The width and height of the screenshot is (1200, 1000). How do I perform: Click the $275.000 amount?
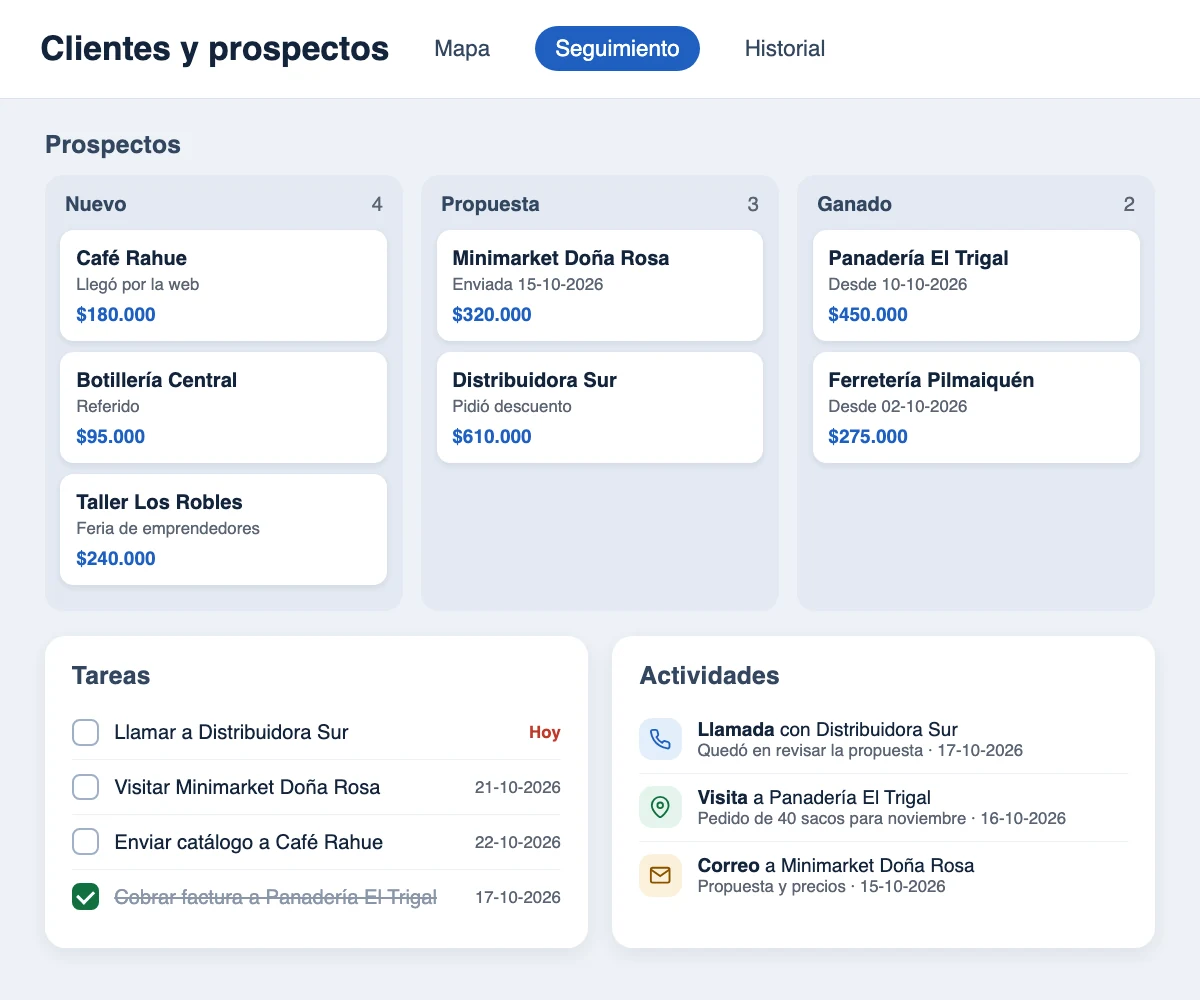click(868, 436)
